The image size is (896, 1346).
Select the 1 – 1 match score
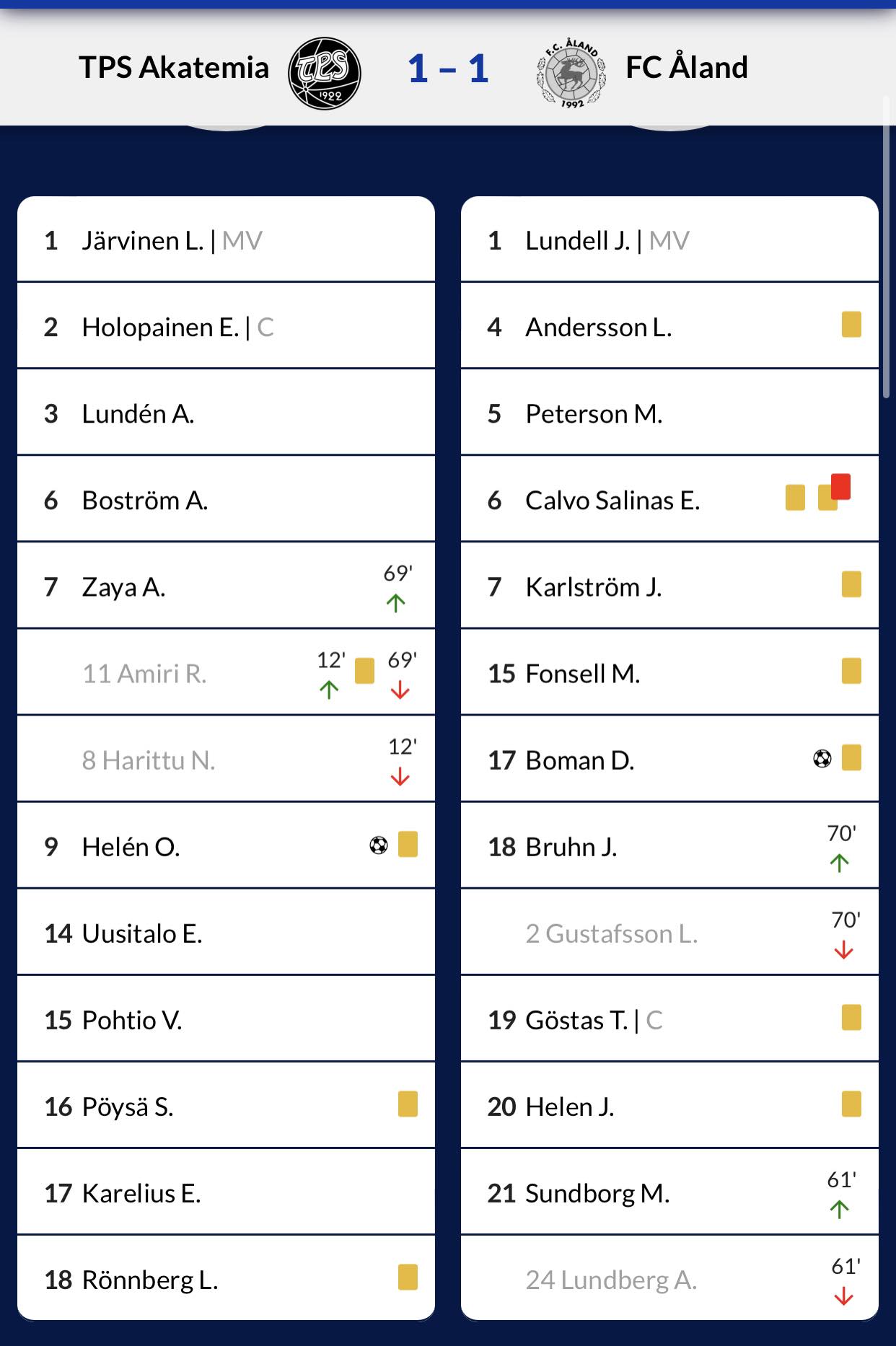pyautogui.click(x=448, y=69)
